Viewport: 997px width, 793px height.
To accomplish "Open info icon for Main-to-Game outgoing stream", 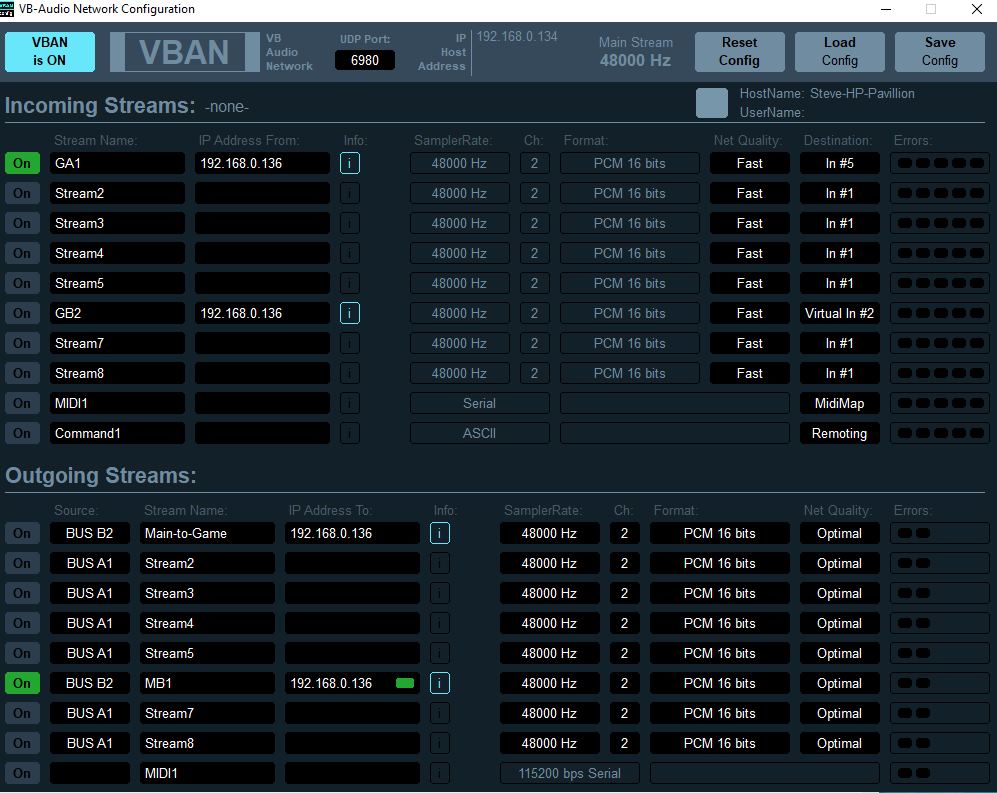I will [440, 533].
